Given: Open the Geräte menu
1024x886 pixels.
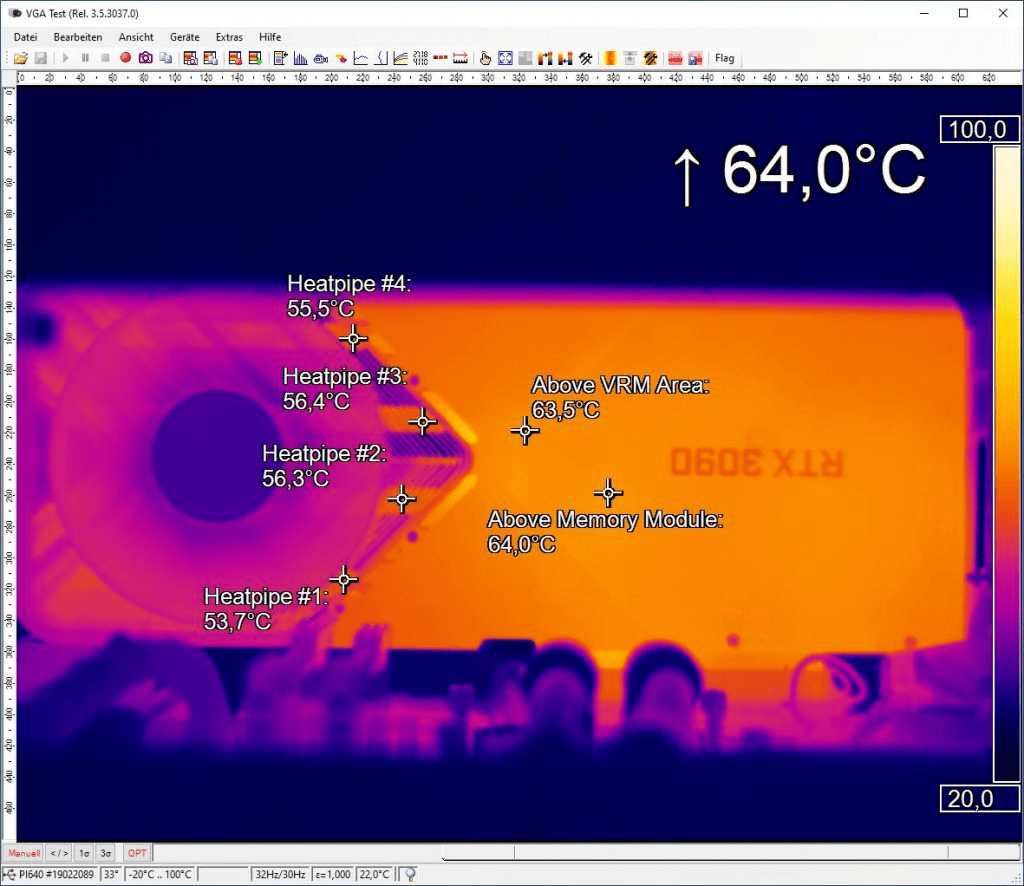Looking at the screenshot, I should tap(185, 37).
